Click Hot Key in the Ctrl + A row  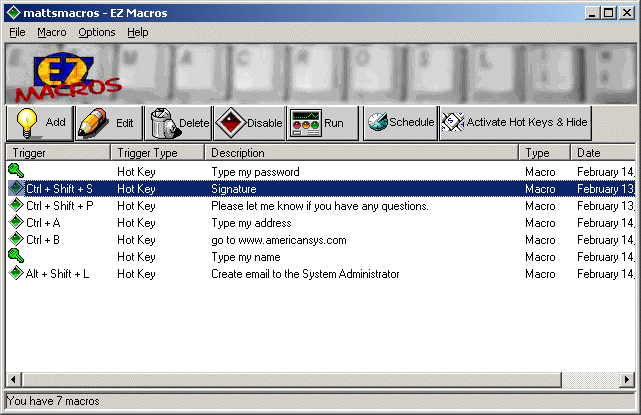click(x=136, y=223)
